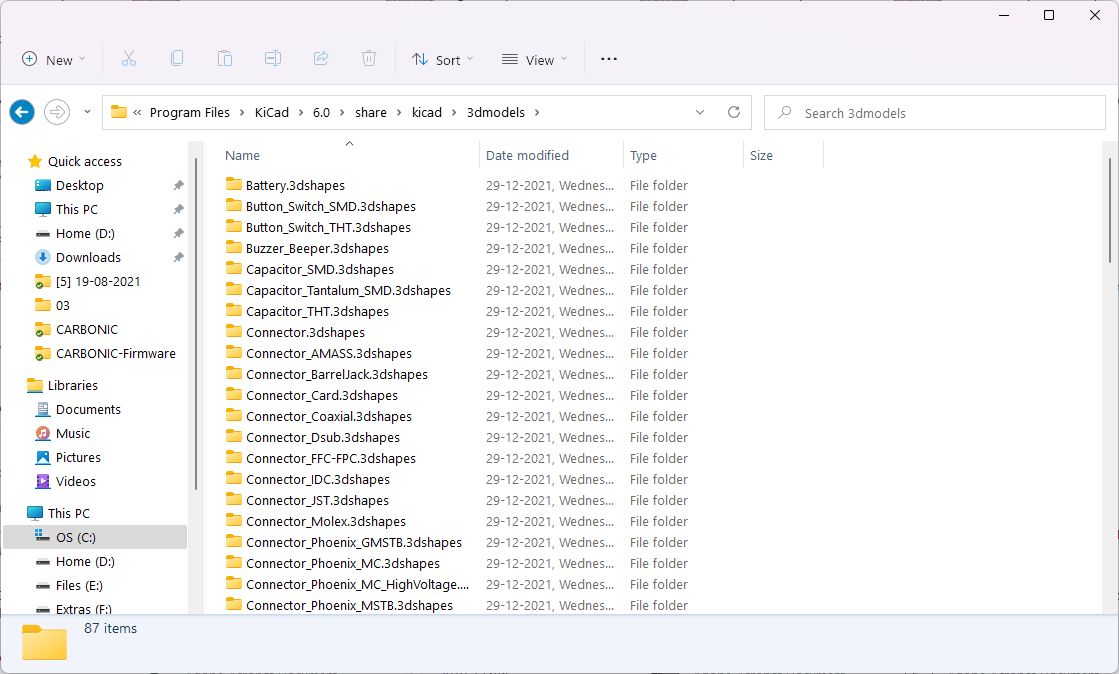Select Connector_Molex.3dshapes folder name
Image resolution: width=1119 pixels, height=674 pixels.
coord(325,521)
